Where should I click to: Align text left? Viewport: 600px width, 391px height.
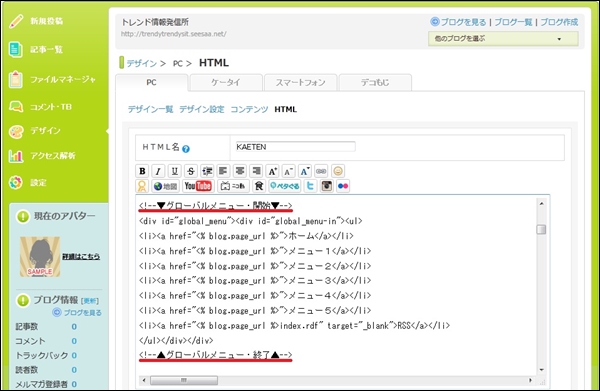coord(223,171)
